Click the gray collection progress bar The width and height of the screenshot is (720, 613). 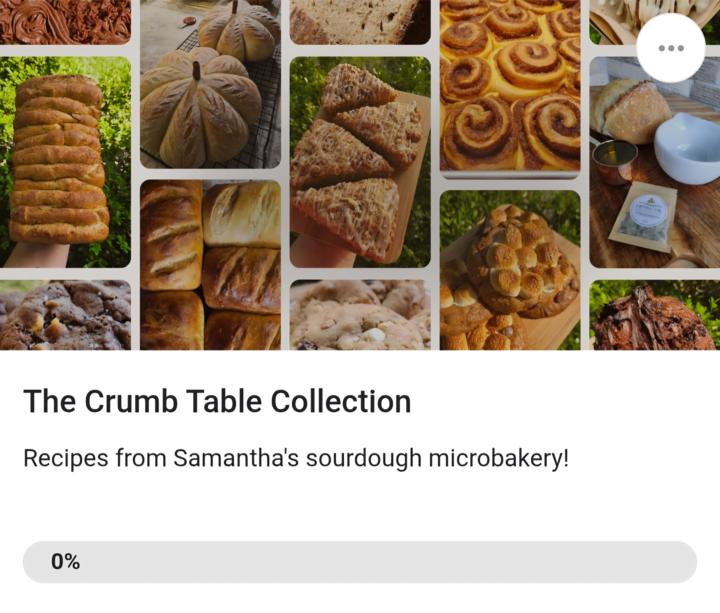360,562
